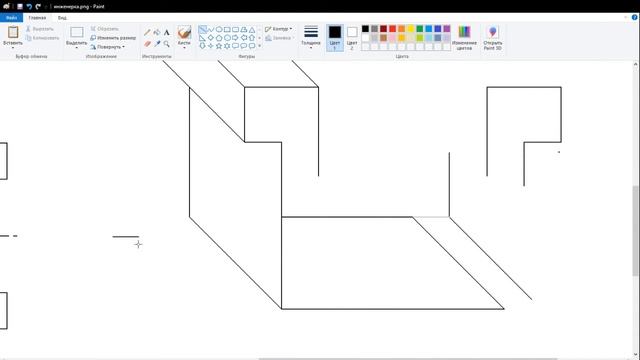The image size is (640, 360).
Task: Click the Изменить размер resize button
Action: [113, 38]
